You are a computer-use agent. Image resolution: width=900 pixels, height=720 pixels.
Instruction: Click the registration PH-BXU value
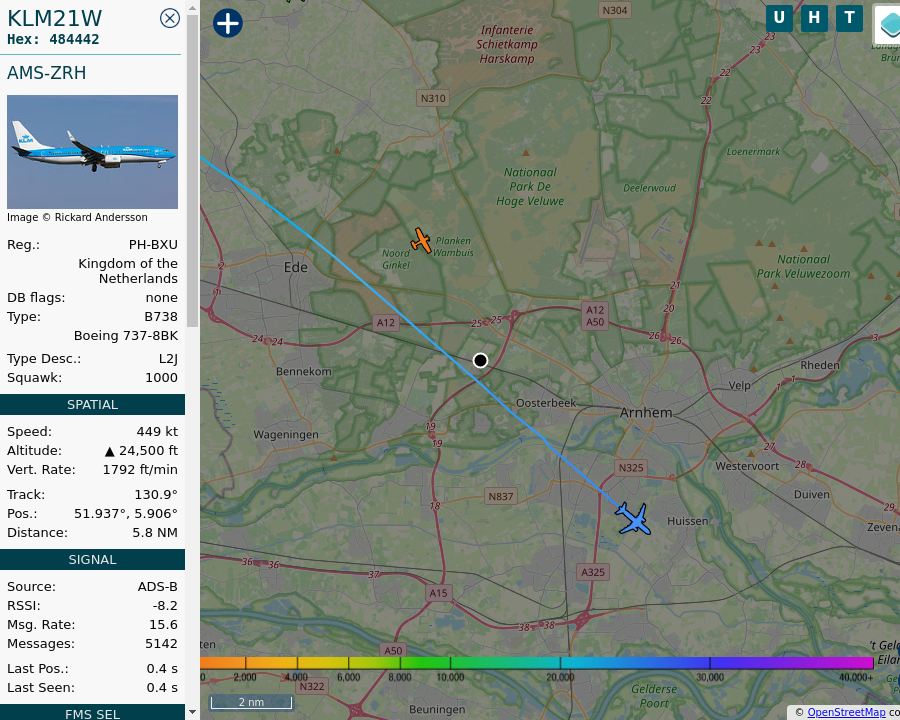coord(153,245)
